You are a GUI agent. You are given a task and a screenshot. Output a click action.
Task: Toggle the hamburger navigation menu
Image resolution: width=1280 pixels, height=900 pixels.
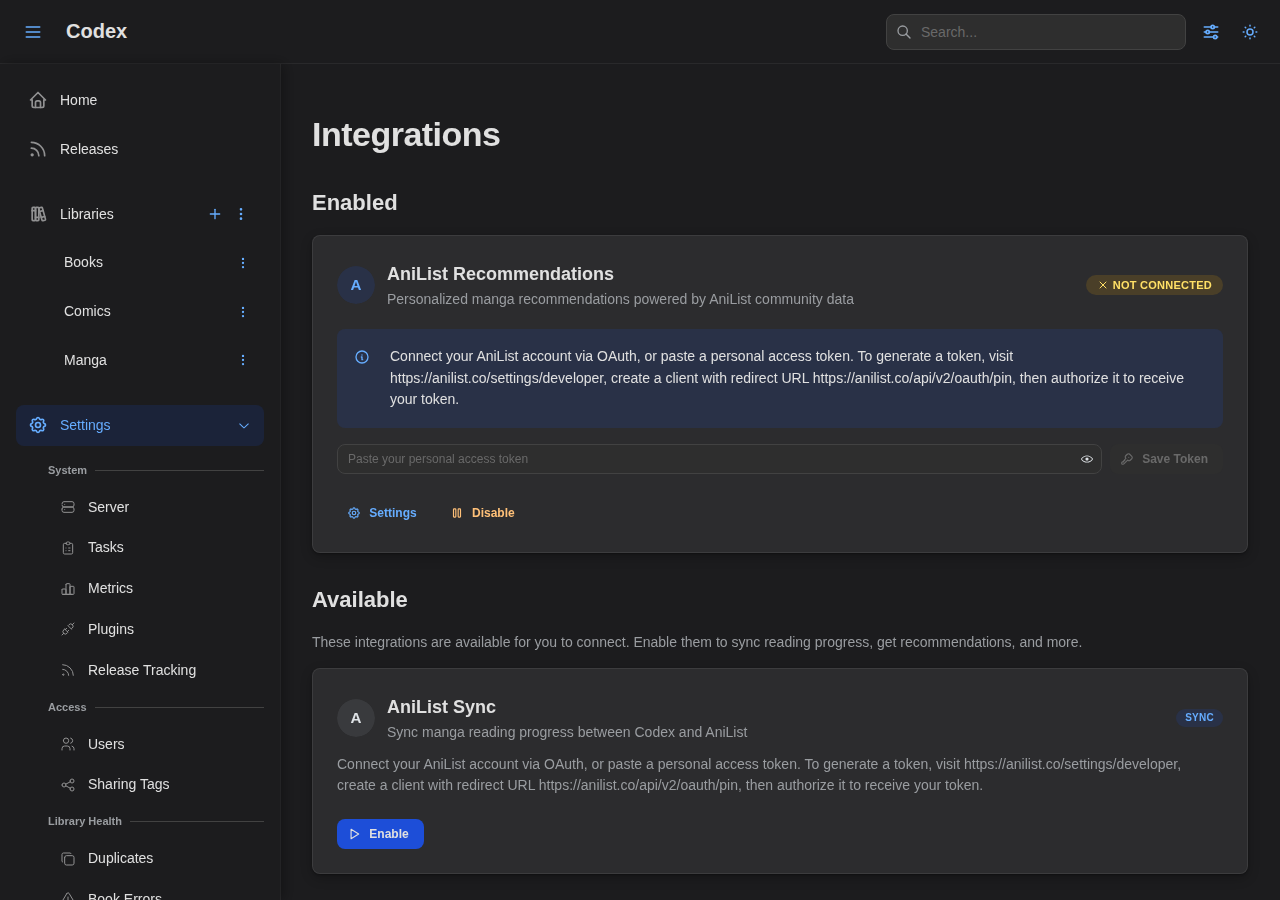(33, 32)
